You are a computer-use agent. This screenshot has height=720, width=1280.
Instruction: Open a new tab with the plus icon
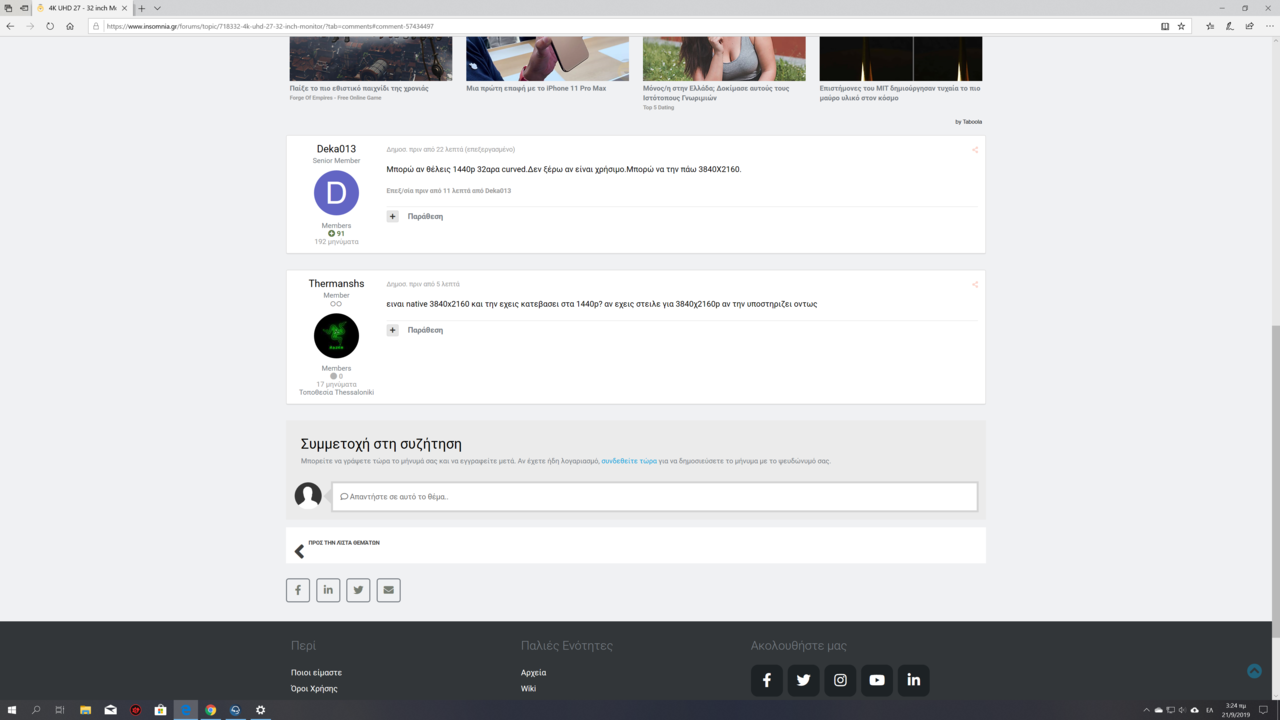pos(141,8)
